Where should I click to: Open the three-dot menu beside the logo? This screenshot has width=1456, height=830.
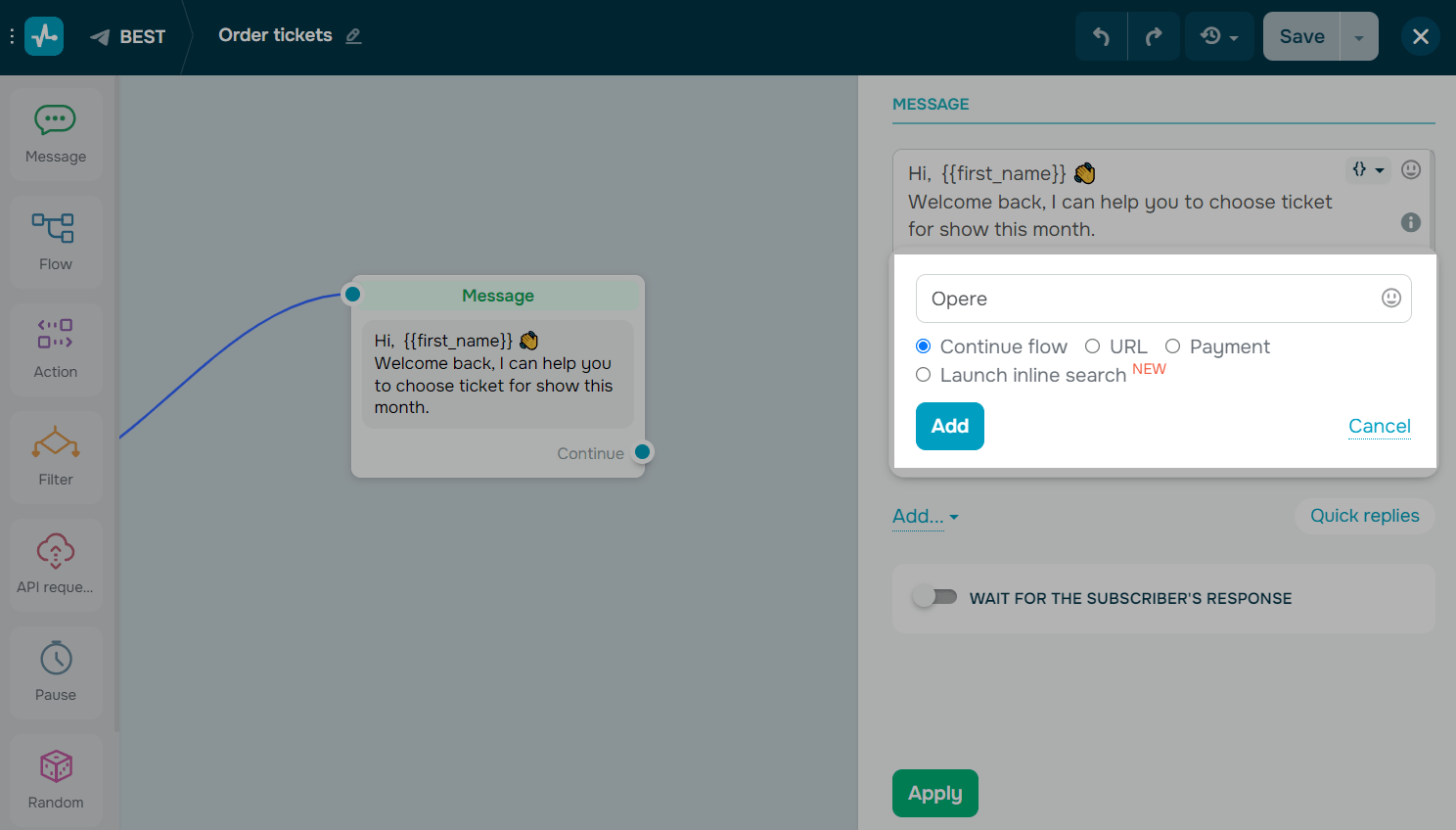[x=12, y=36]
